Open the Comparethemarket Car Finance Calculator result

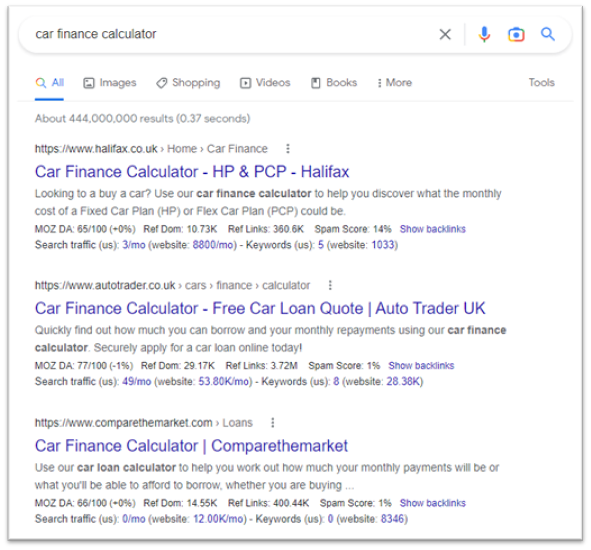click(191, 446)
